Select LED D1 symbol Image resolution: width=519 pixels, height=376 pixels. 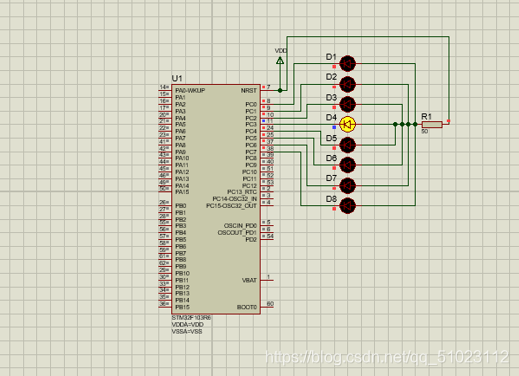tap(347, 63)
